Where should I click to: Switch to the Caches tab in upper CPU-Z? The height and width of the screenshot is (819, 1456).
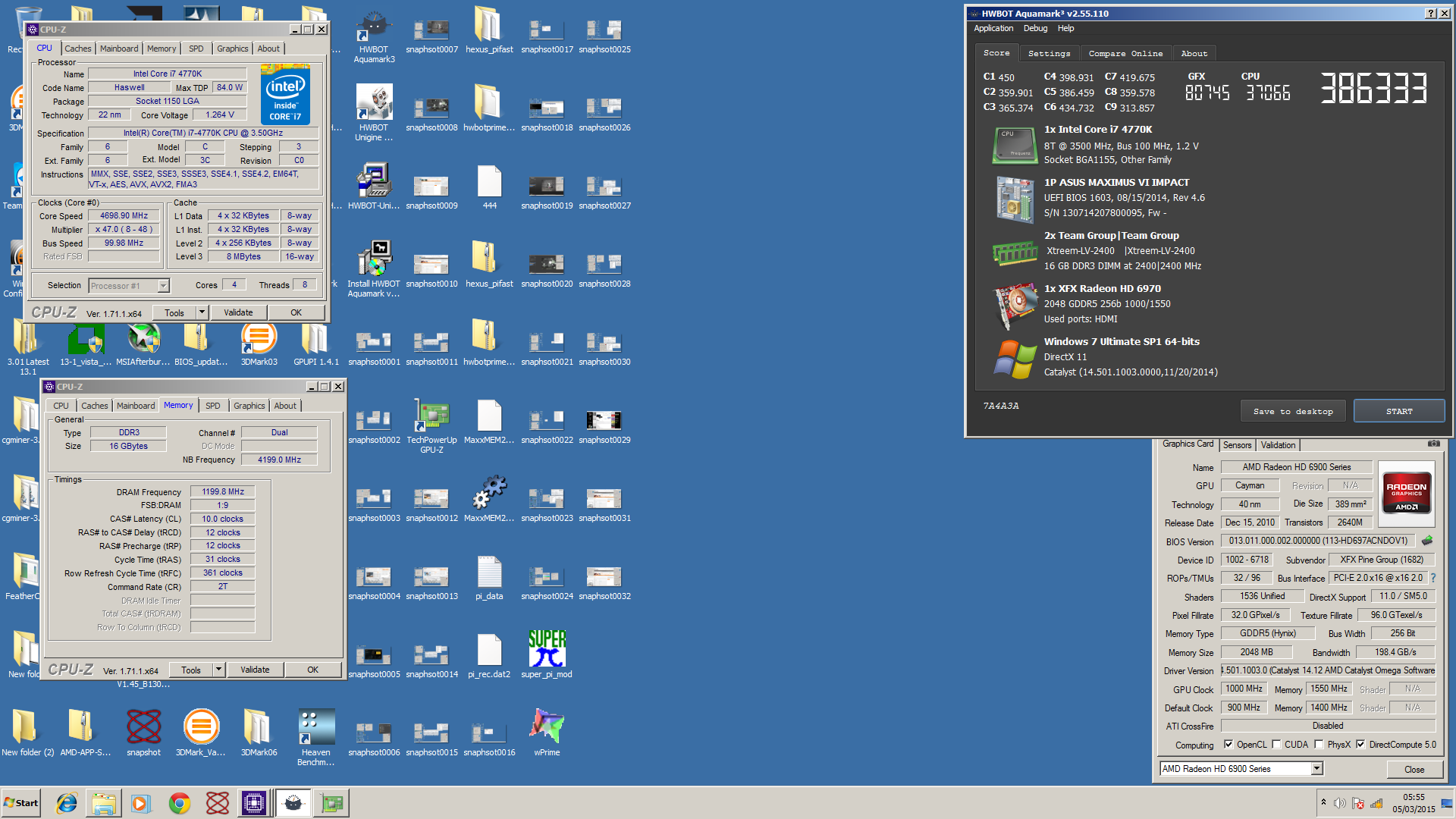coord(77,49)
